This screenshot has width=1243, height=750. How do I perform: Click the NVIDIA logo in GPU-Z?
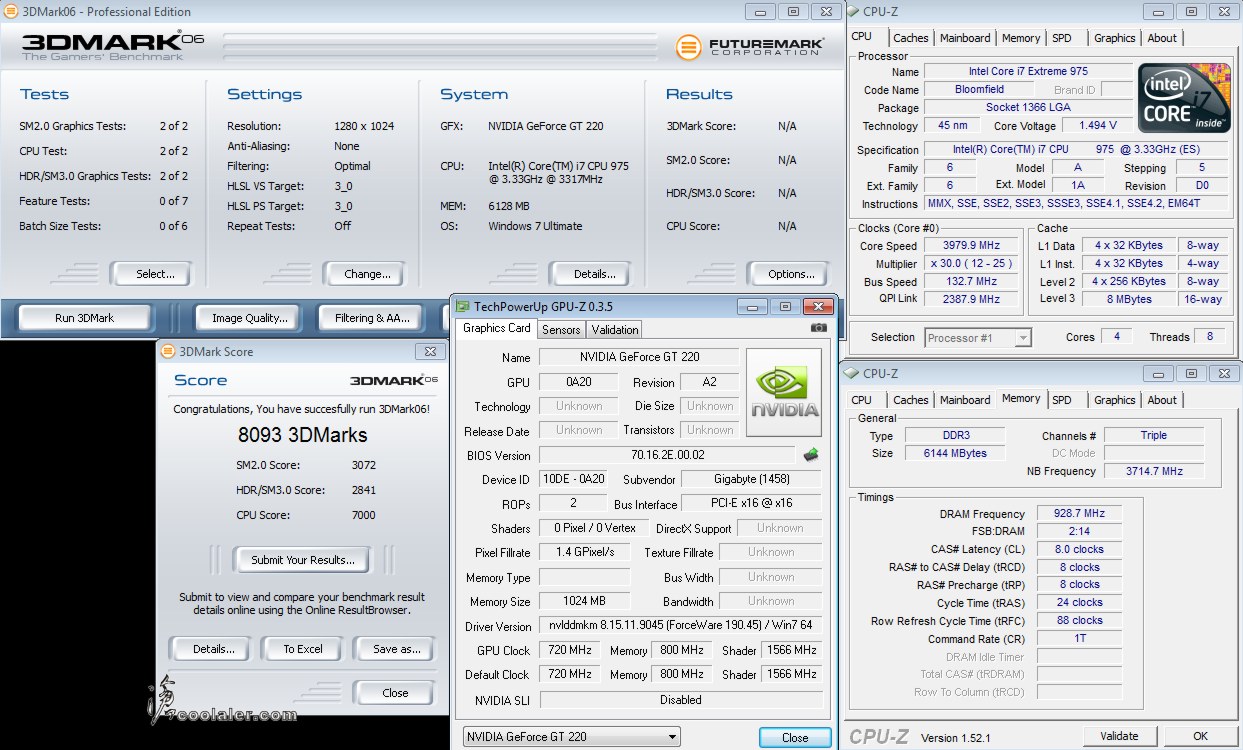[x=784, y=393]
